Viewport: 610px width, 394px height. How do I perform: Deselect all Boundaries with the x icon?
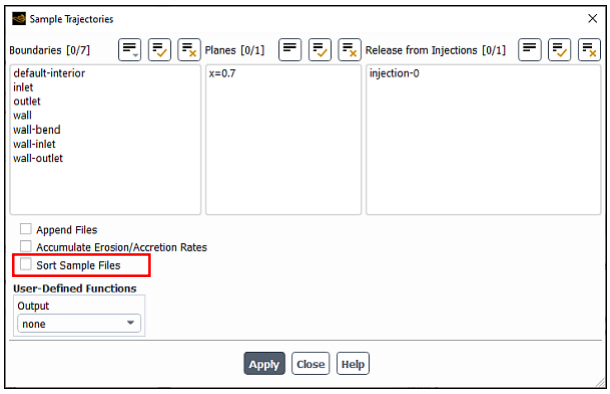(x=189, y=50)
